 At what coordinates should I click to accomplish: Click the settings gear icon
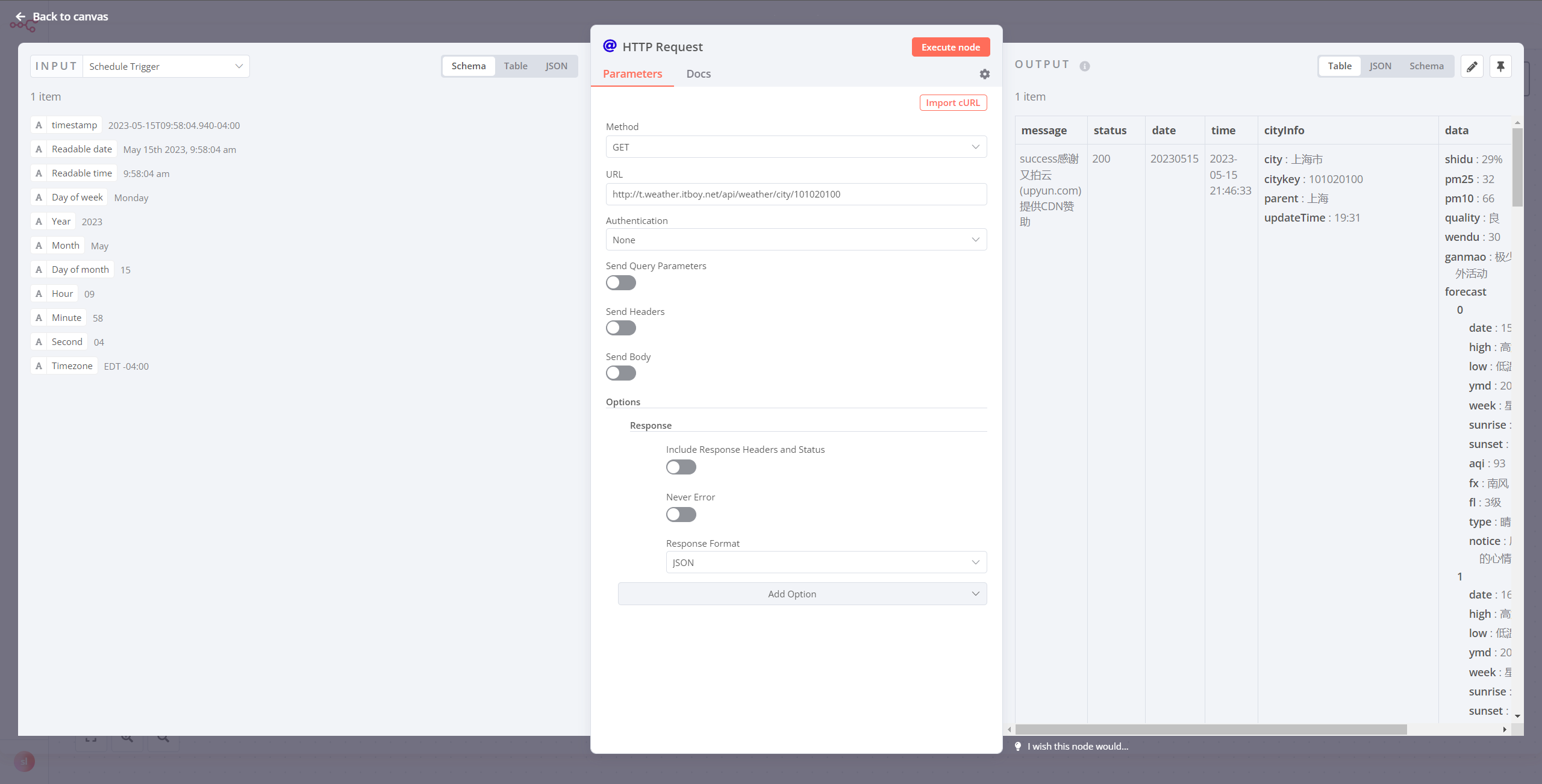pyautogui.click(x=984, y=74)
